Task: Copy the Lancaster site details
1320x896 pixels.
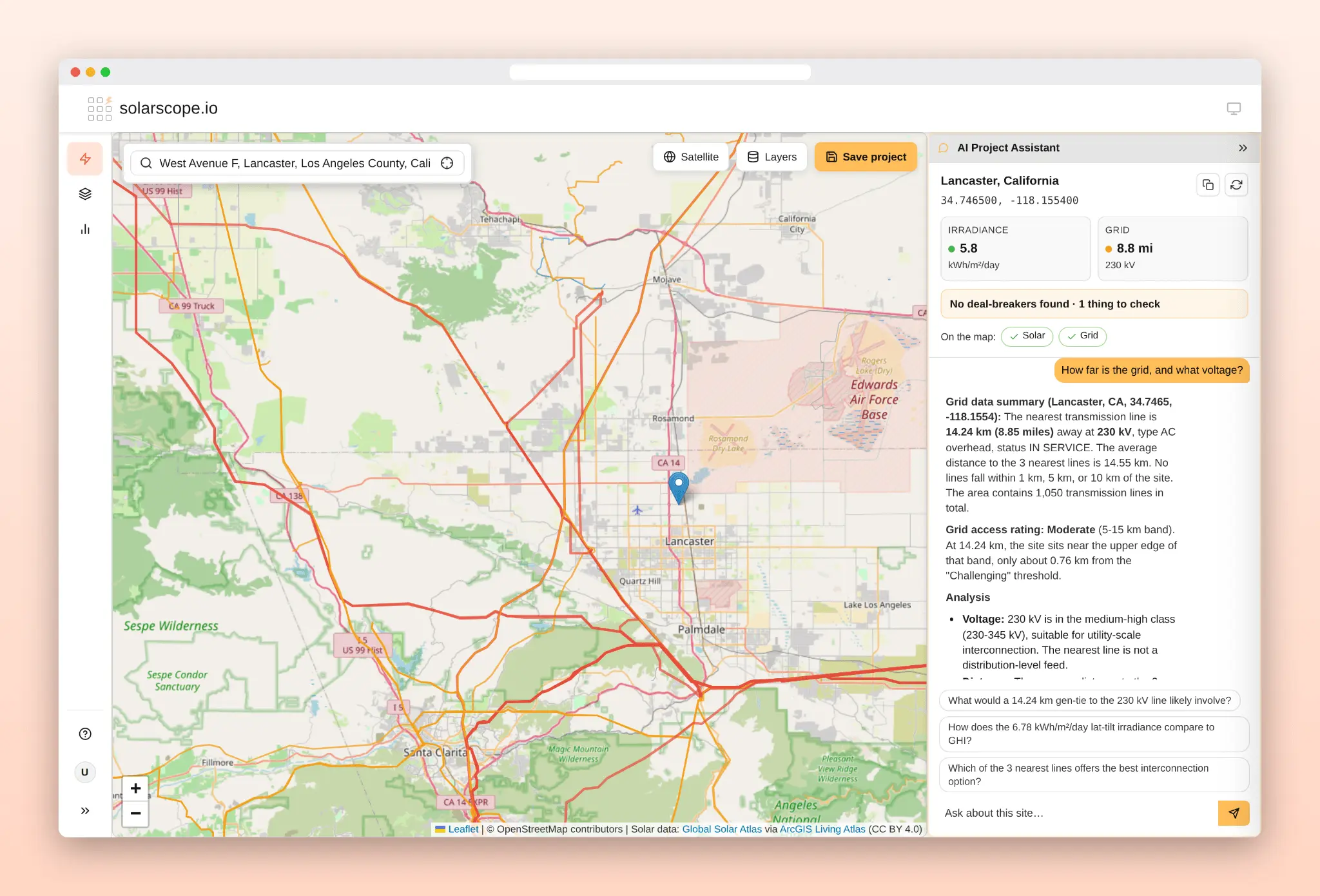Action: click(x=1208, y=185)
